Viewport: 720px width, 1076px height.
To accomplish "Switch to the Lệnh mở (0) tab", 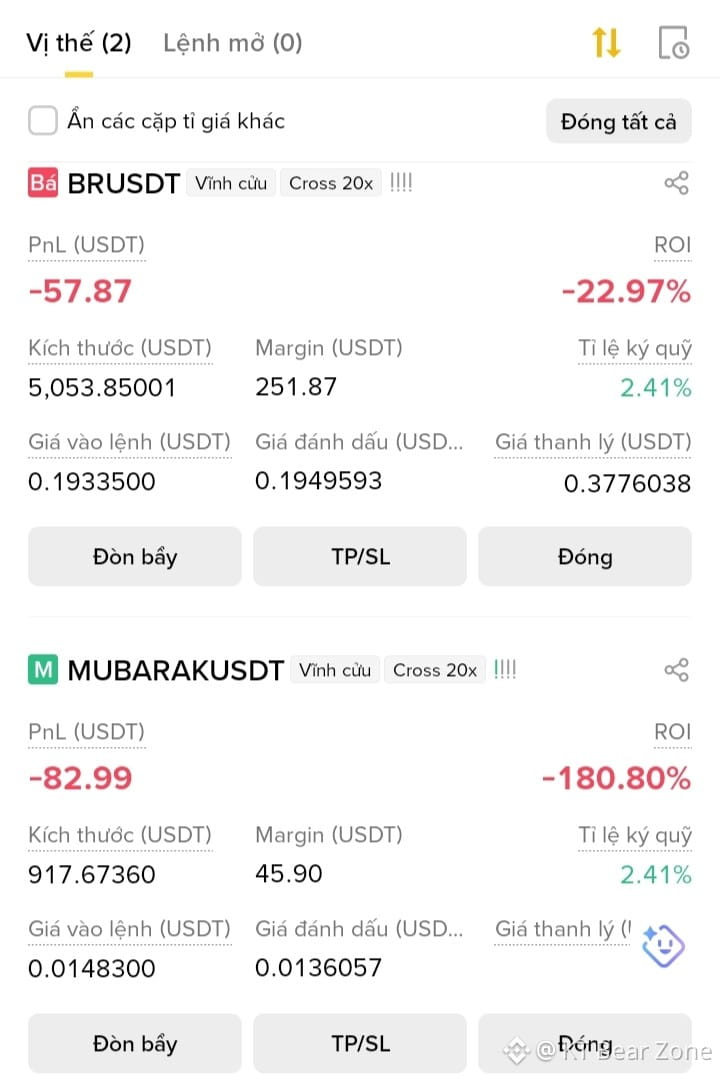I will (233, 43).
